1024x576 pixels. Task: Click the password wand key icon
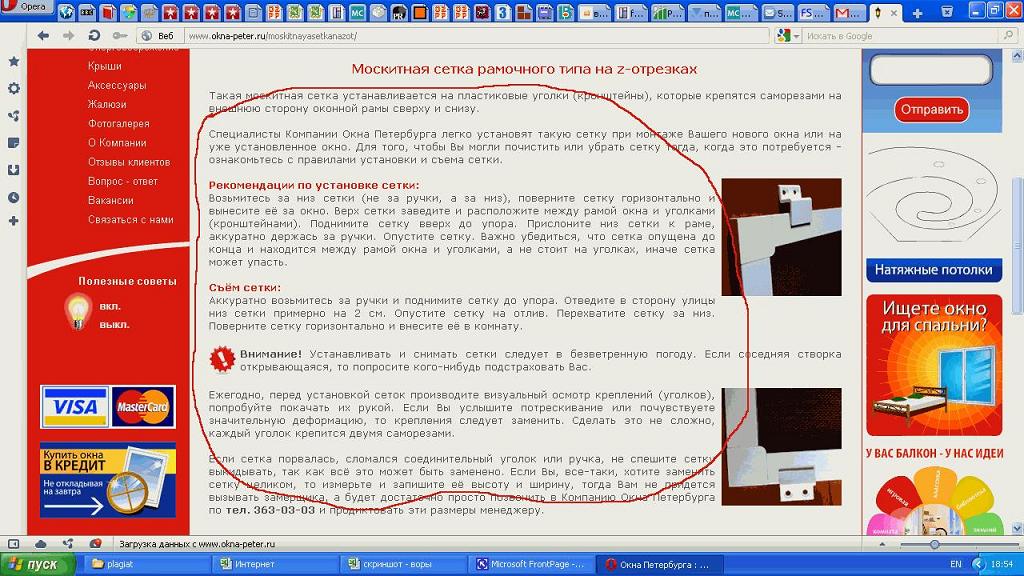pos(120,36)
